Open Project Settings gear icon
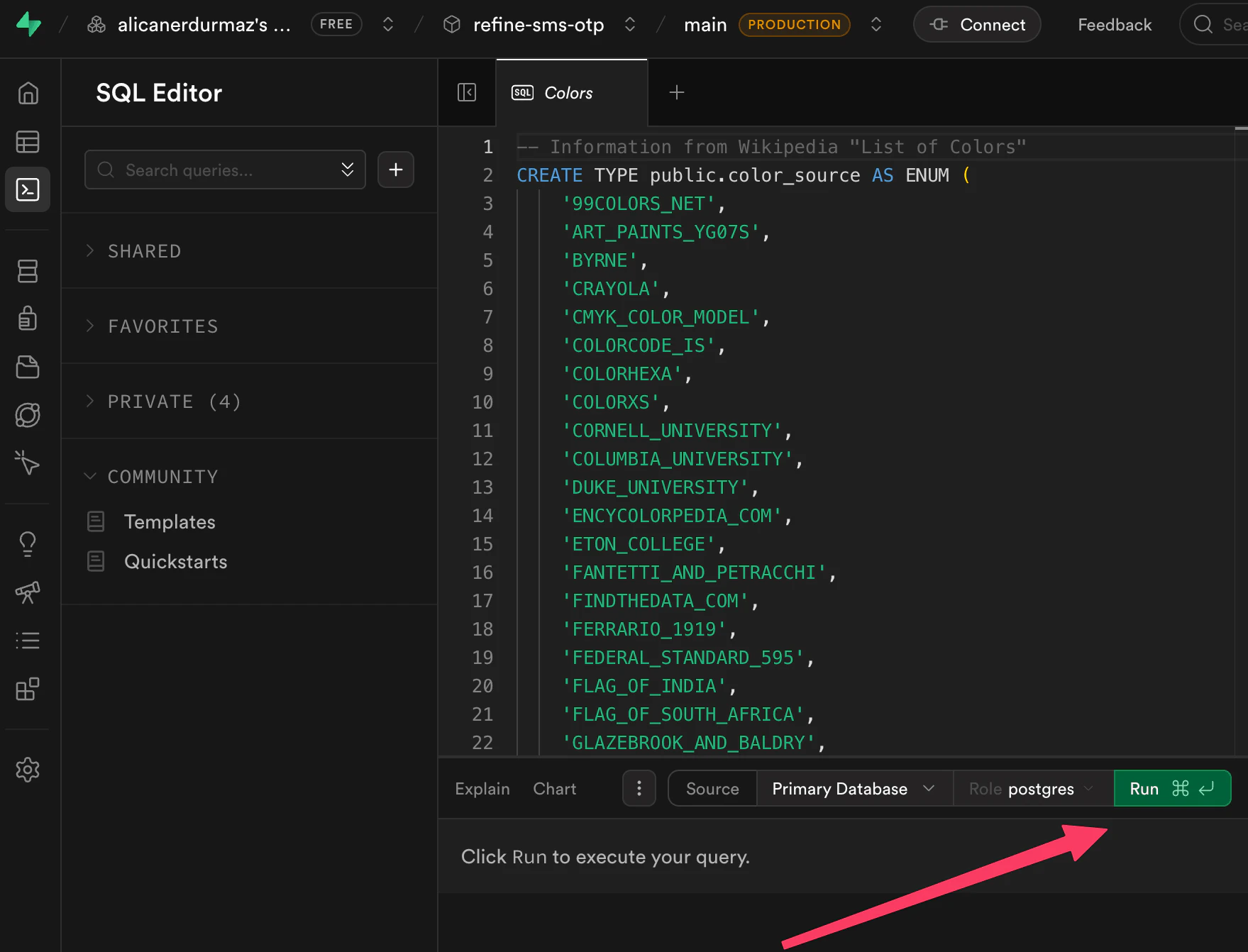Screen dimensions: 1248x952 [x=28, y=770]
